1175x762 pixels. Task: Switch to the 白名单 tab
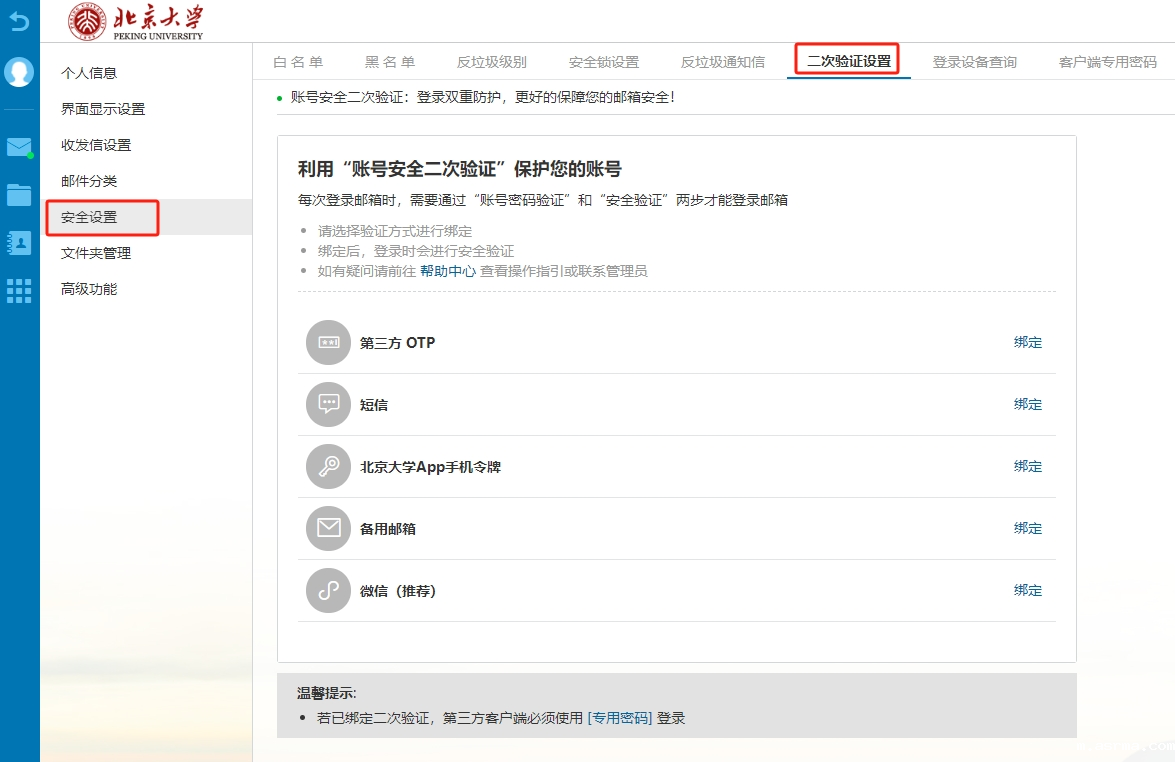(x=298, y=62)
